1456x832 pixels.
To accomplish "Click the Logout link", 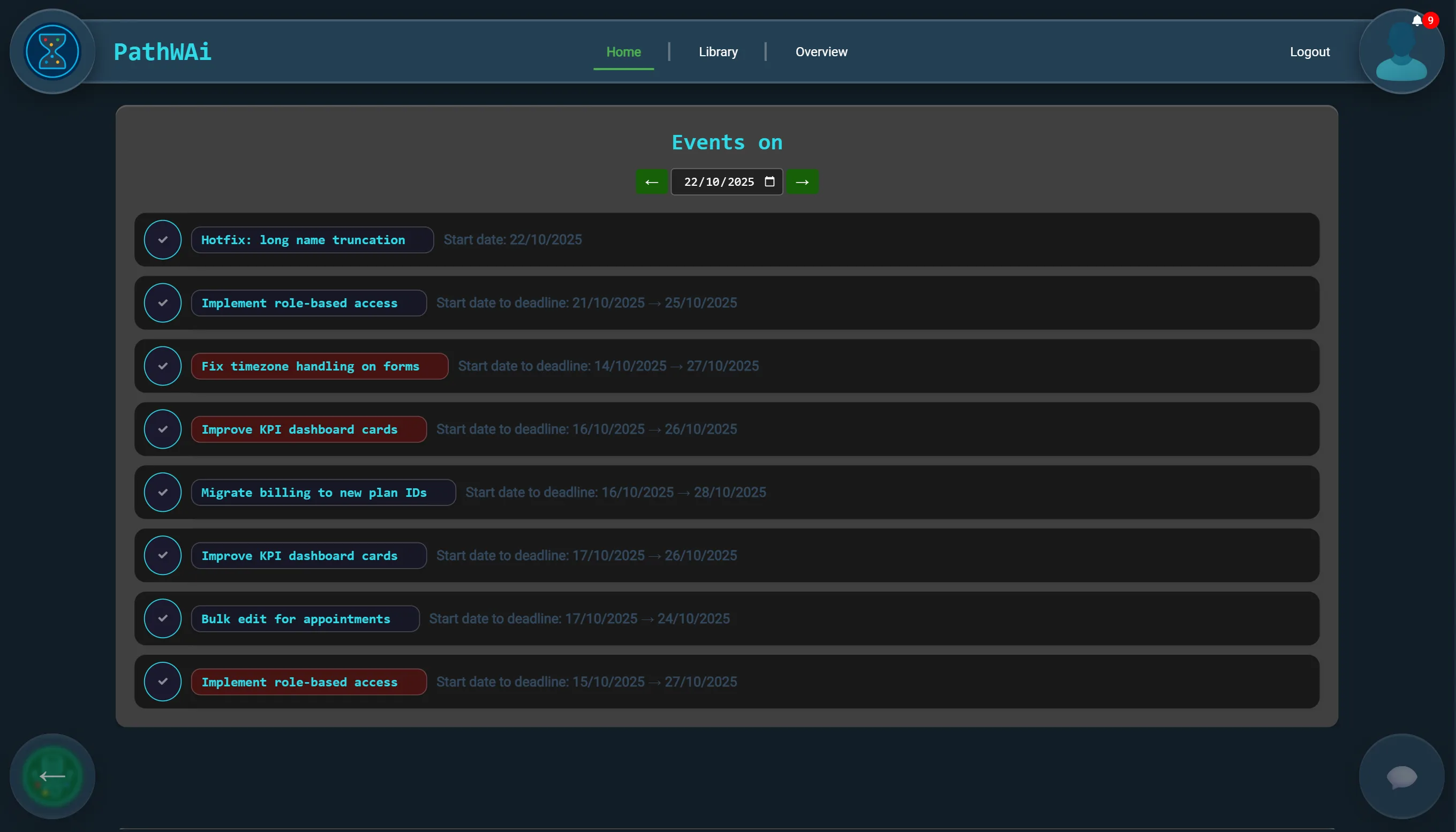I will click(1309, 52).
